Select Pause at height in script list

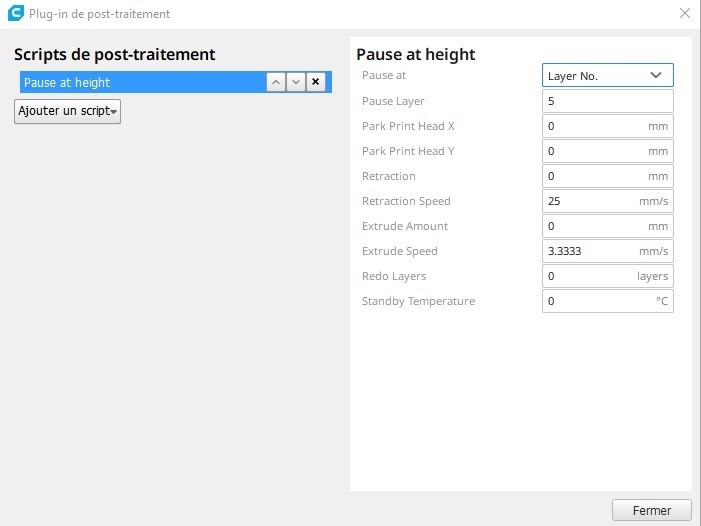140,82
